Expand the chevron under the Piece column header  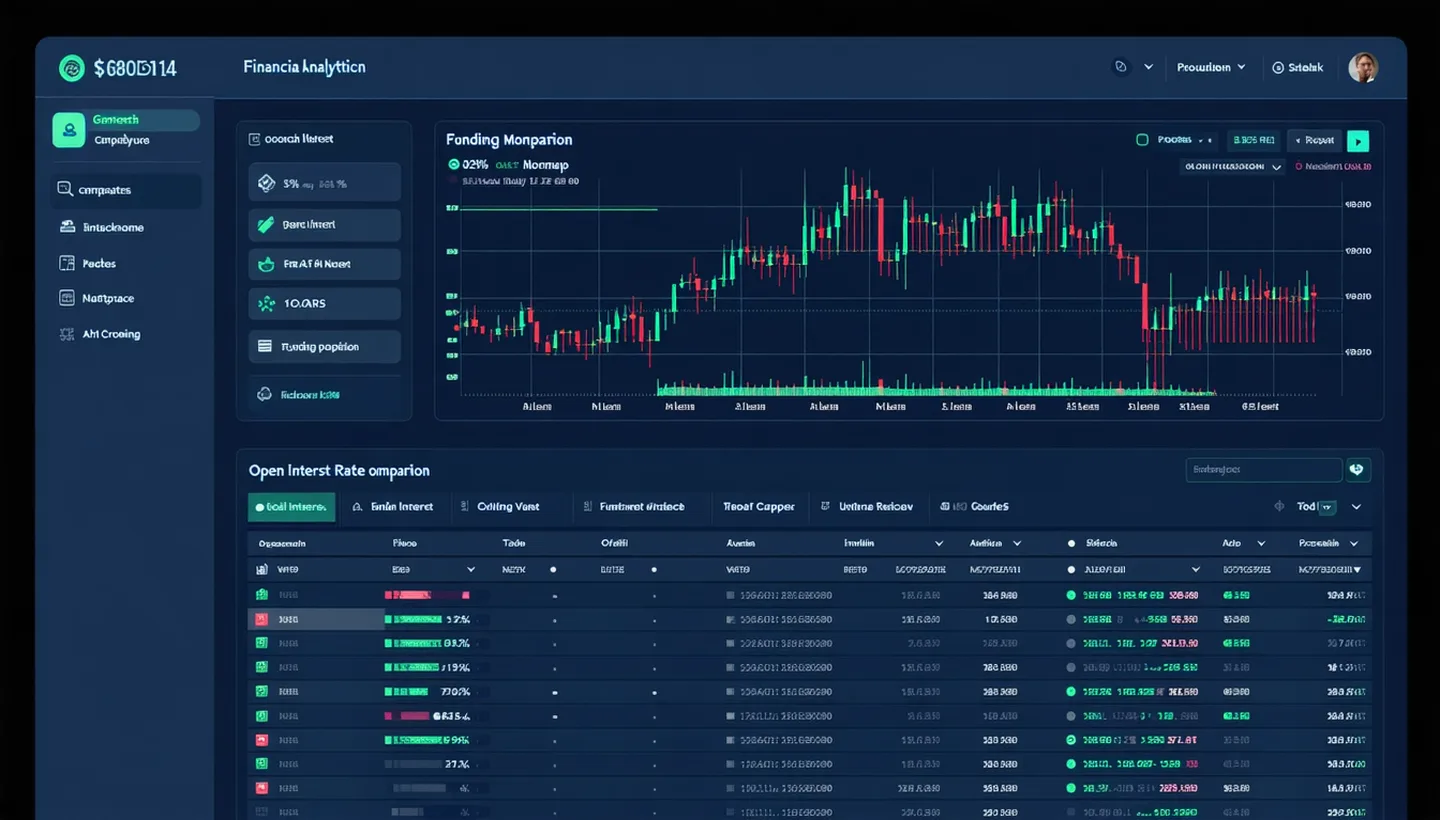click(471, 569)
